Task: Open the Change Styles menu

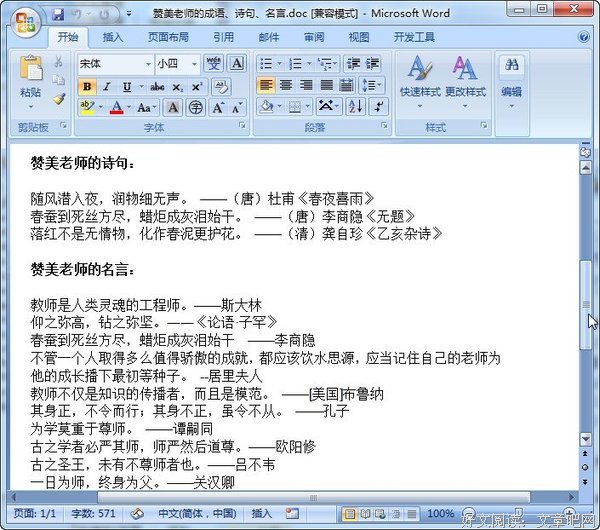Action: 465,76
